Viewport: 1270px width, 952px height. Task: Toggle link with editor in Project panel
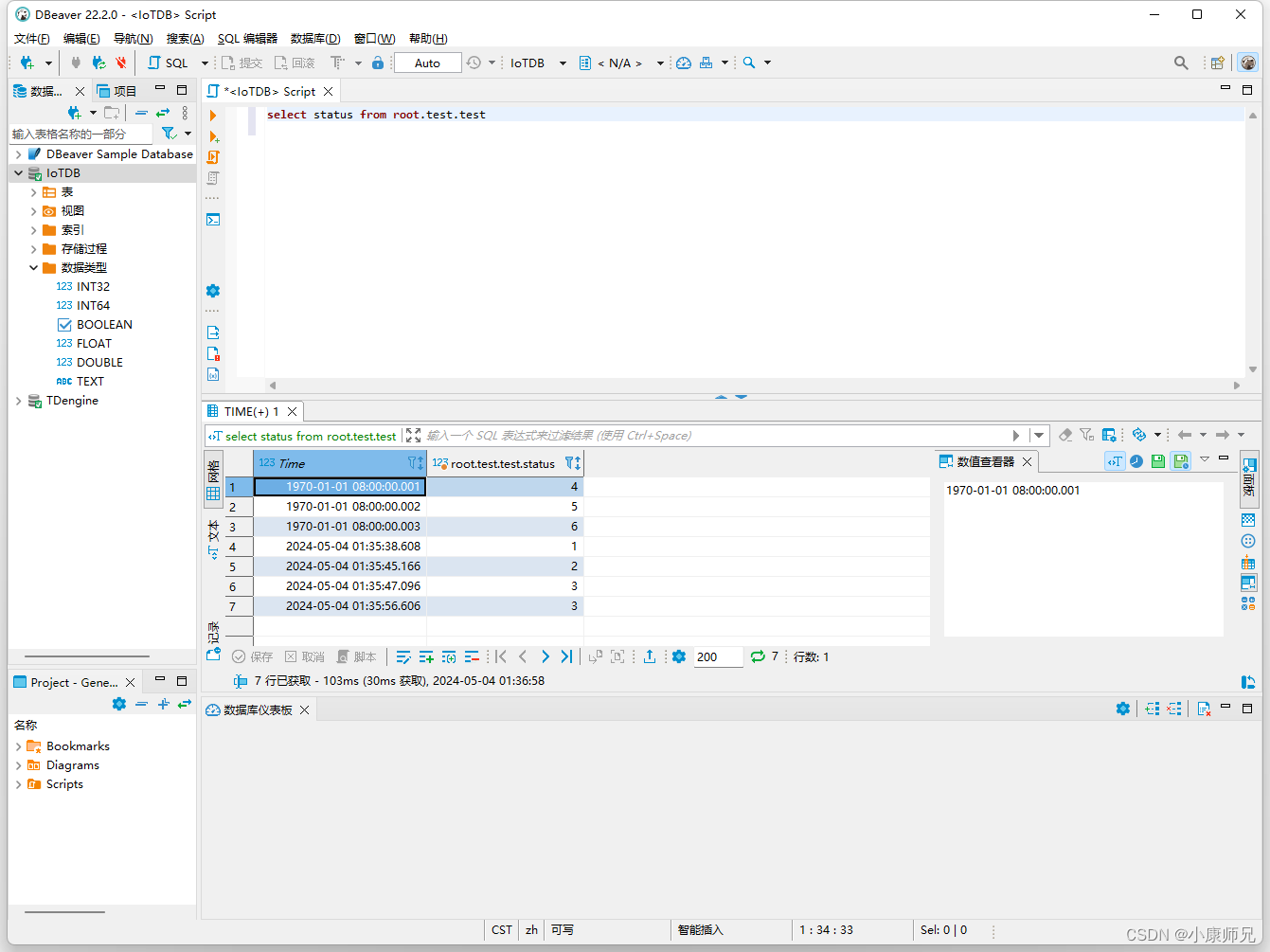185,704
